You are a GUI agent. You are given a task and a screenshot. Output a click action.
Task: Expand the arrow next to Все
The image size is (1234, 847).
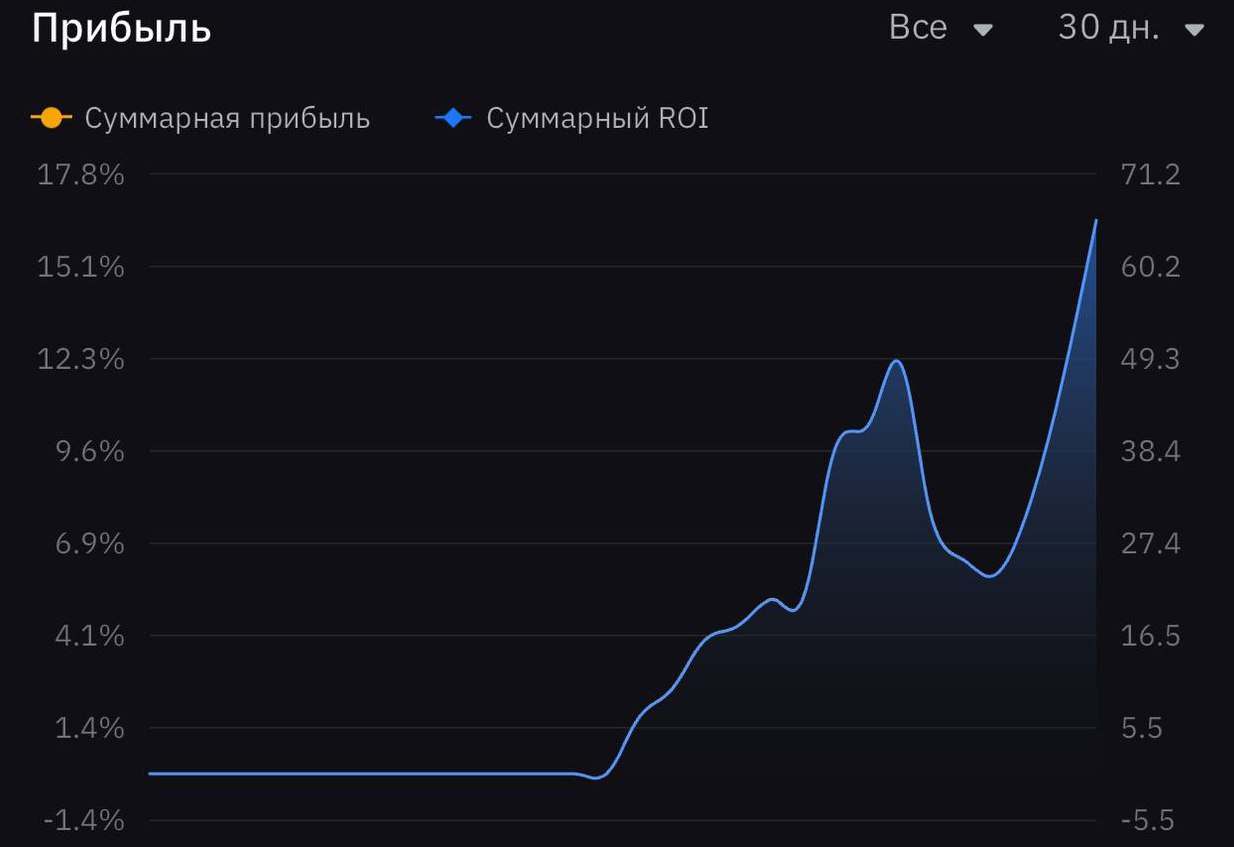point(983,30)
